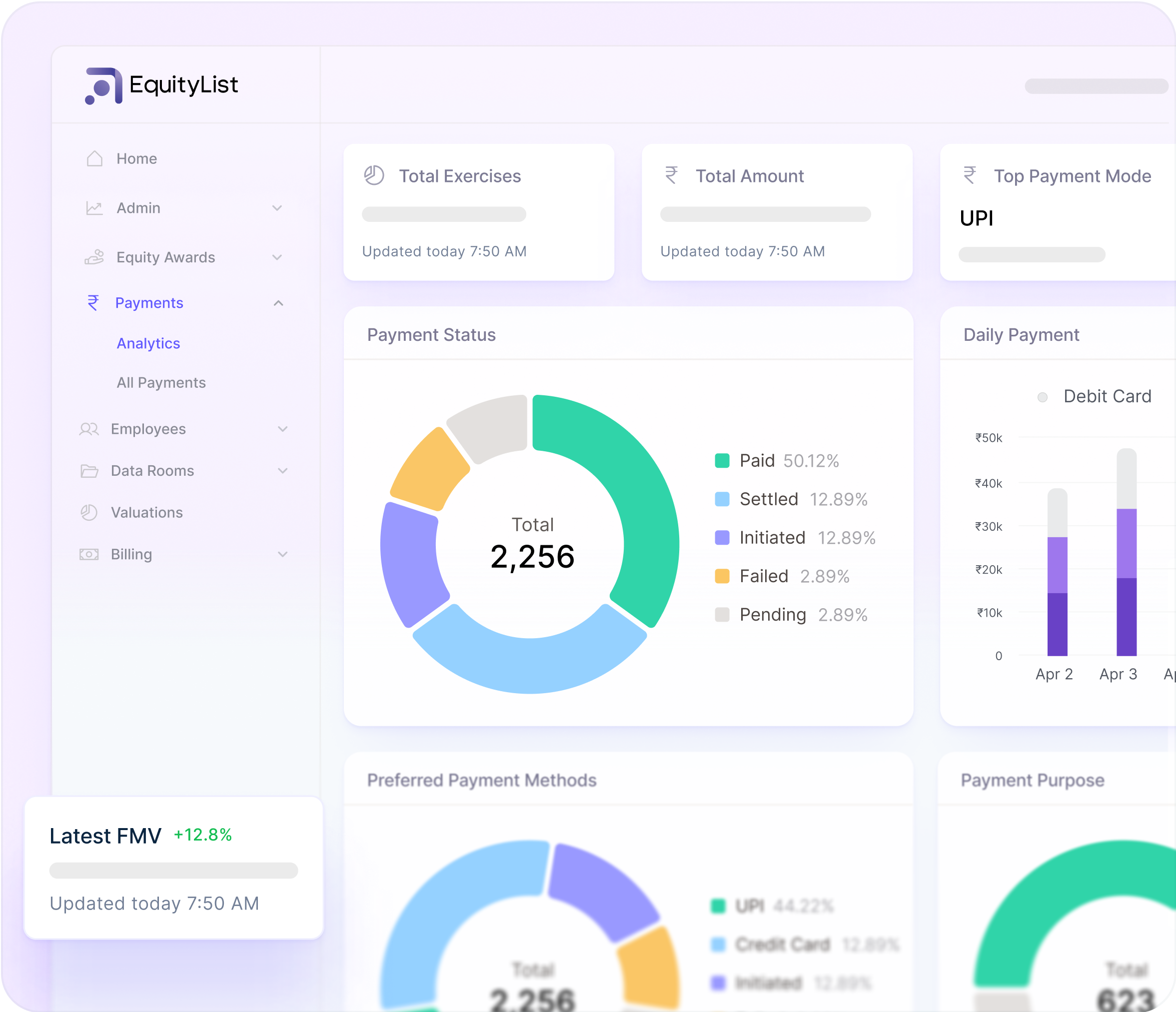This screenshot has width=1176, height=1012.
Task: Click the Pending 2.89% legend label
Action: click(x=803, y=615)
